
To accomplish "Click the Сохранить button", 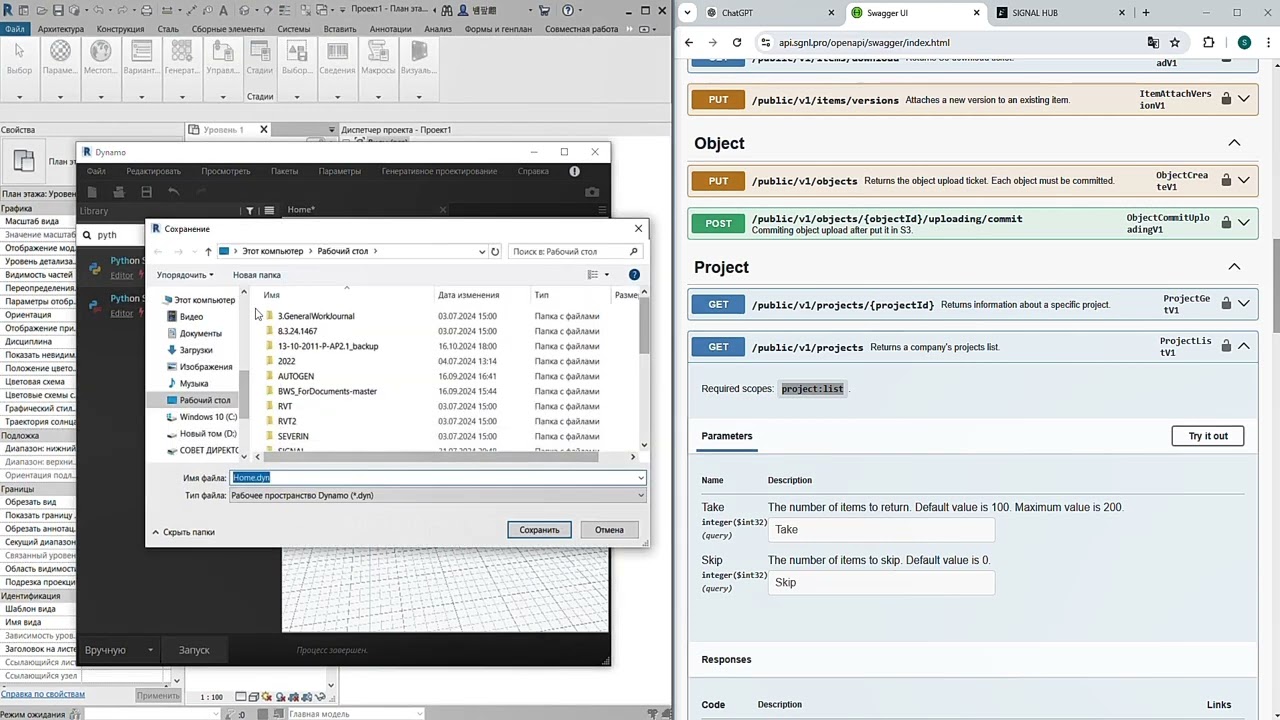I will tap(539, 530).
